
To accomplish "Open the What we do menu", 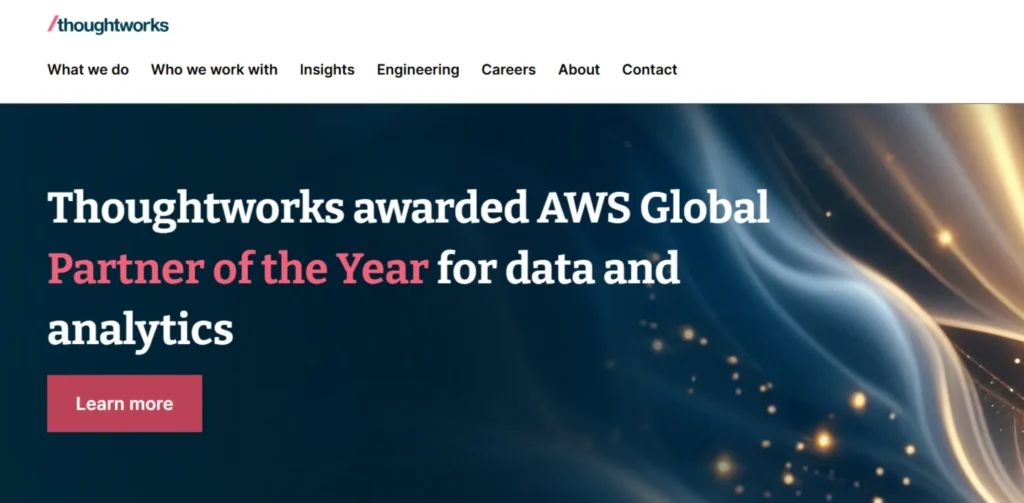I will [88, 70].
